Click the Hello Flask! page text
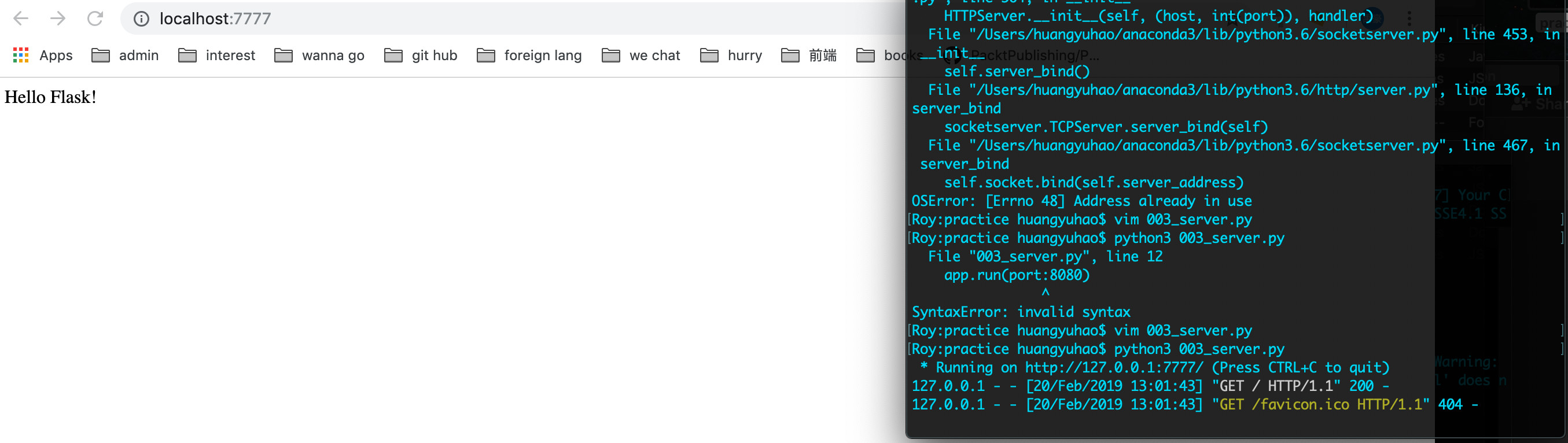The image size is (1568, 443). pos(50,97)
